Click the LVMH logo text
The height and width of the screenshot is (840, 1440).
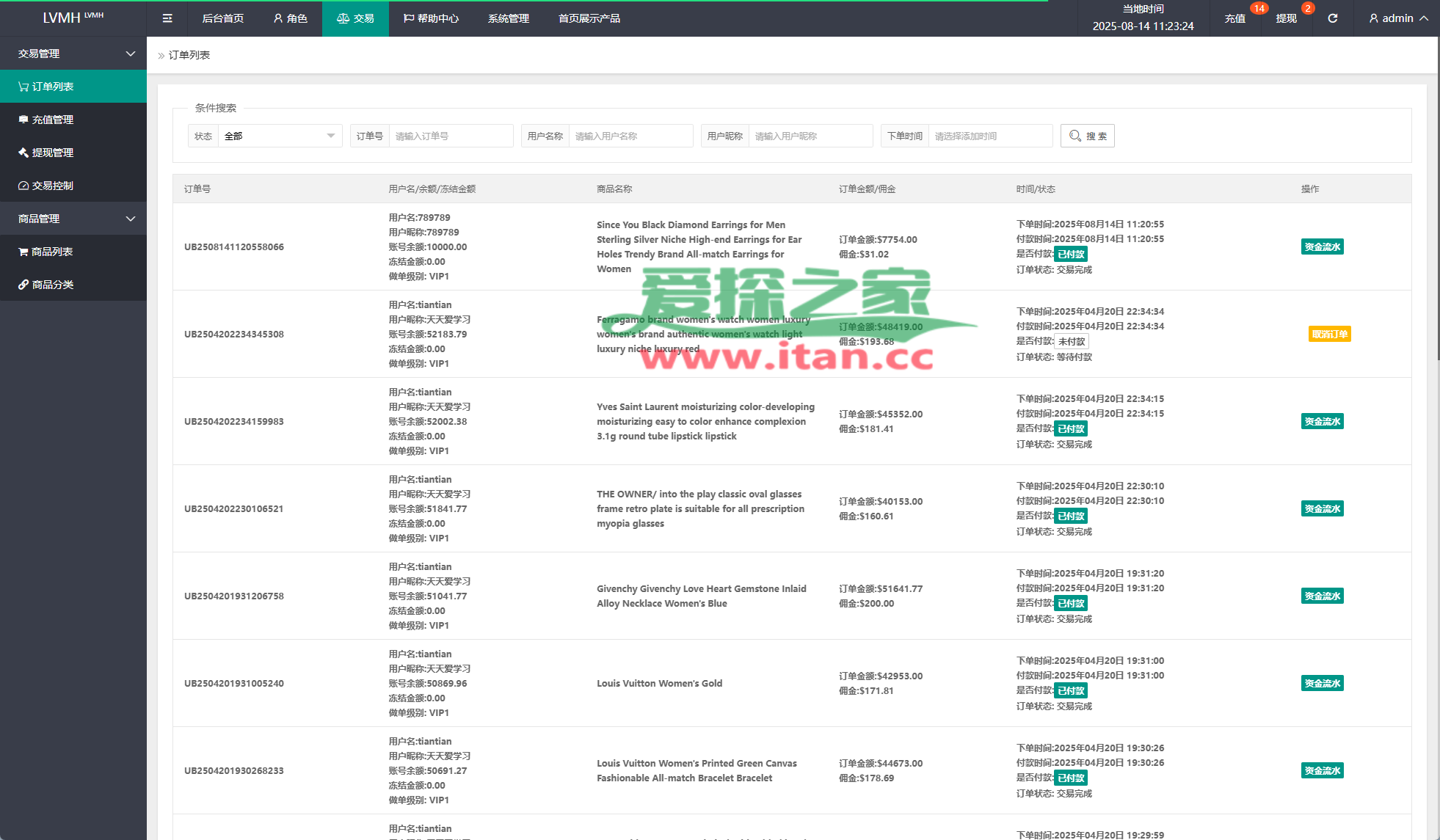click(62, 18)
